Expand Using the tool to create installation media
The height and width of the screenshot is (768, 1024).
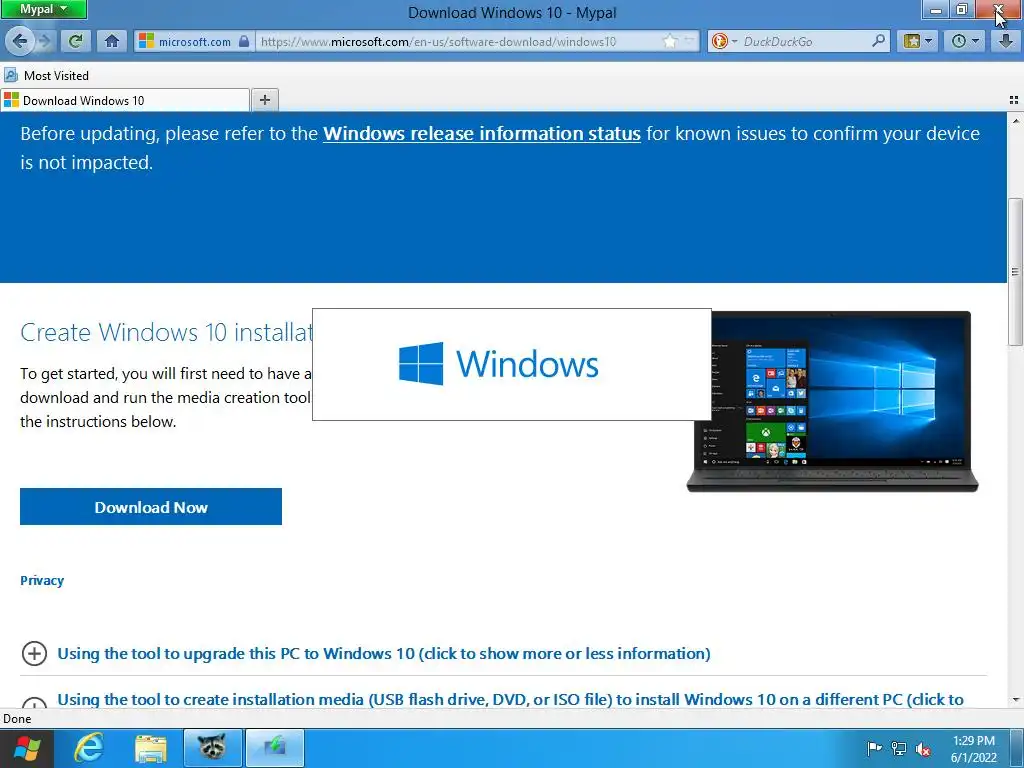pos(510,699)
